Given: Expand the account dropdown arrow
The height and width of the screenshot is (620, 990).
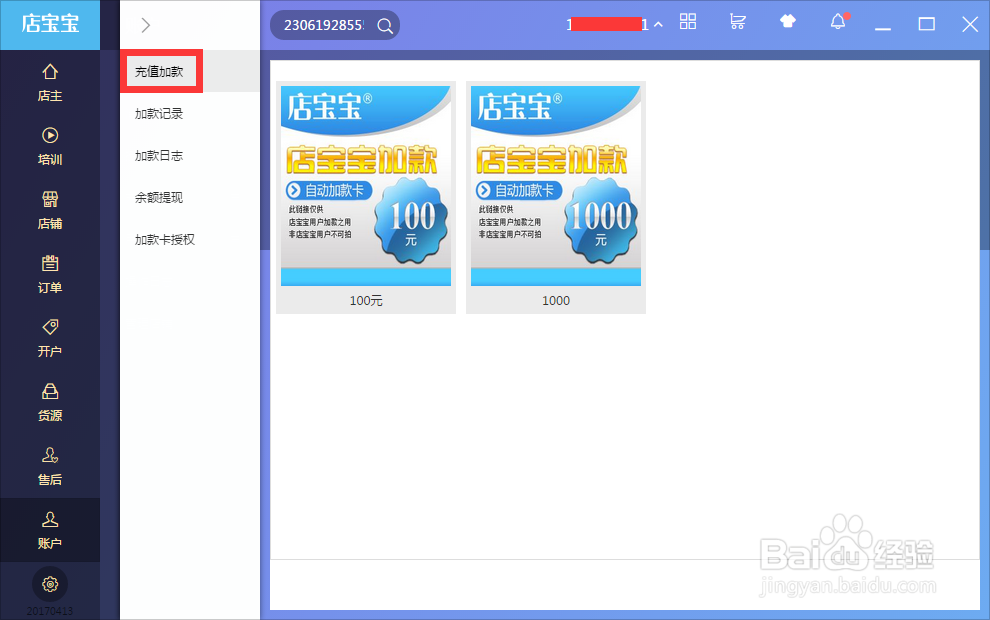Looking at the screenshot, I should click(x=659, y=25).
